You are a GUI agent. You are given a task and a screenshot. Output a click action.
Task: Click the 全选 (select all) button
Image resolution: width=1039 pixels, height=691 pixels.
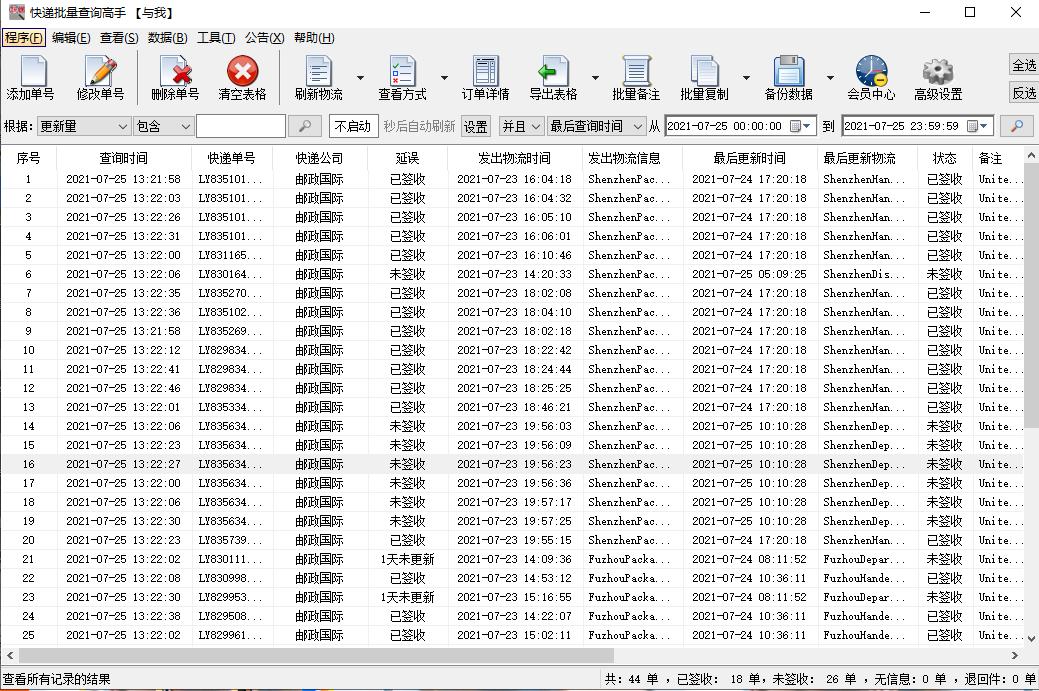(1024, 65)
